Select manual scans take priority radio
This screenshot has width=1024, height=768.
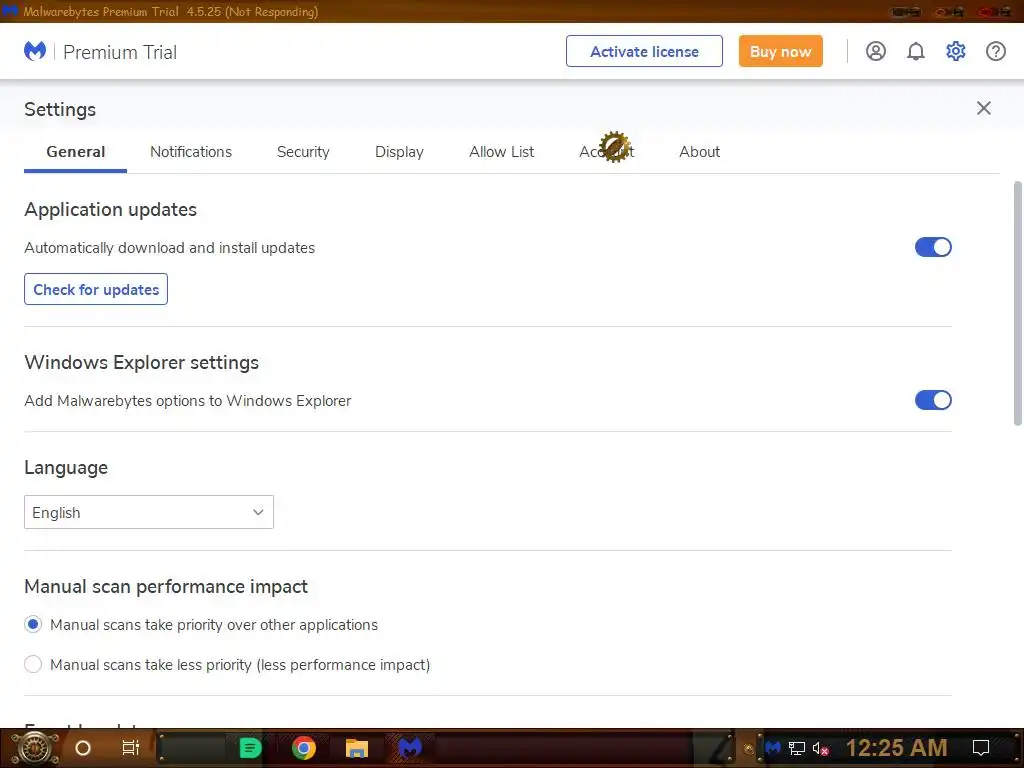point(33,624)
